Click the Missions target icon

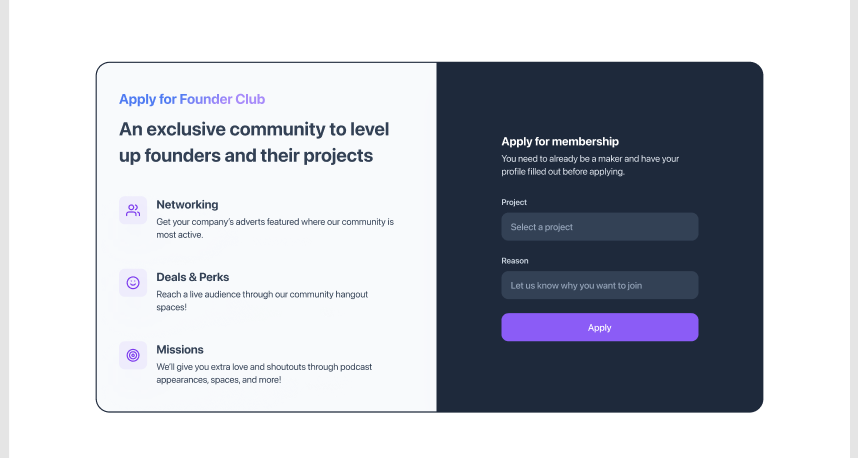[133, 355]
